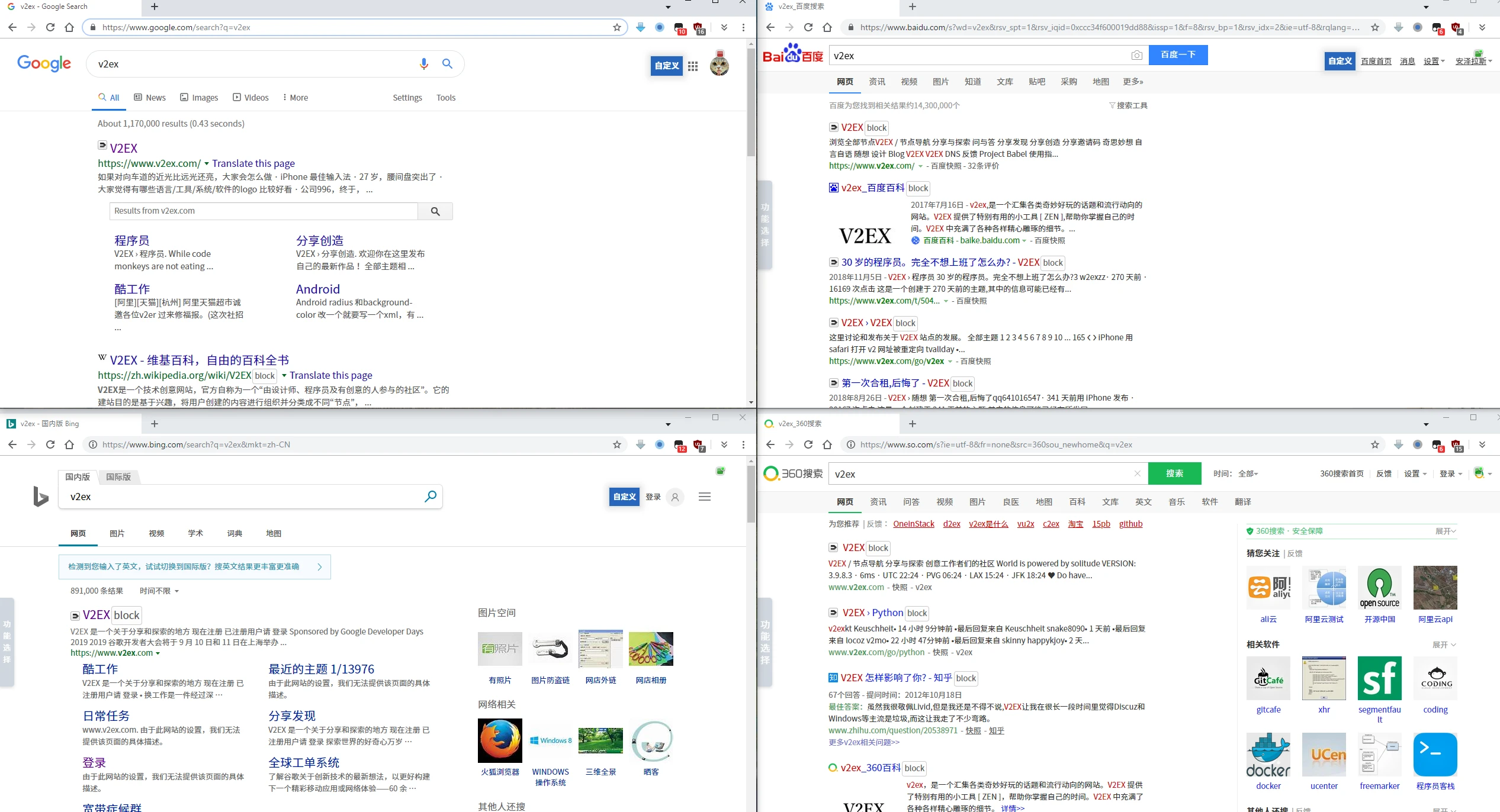
Task: Reload the Baidu browser window
Action: [x=808, y=27]
